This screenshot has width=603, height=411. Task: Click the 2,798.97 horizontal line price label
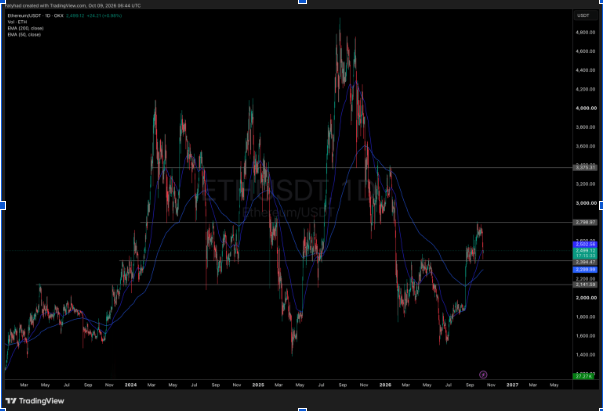585,222
